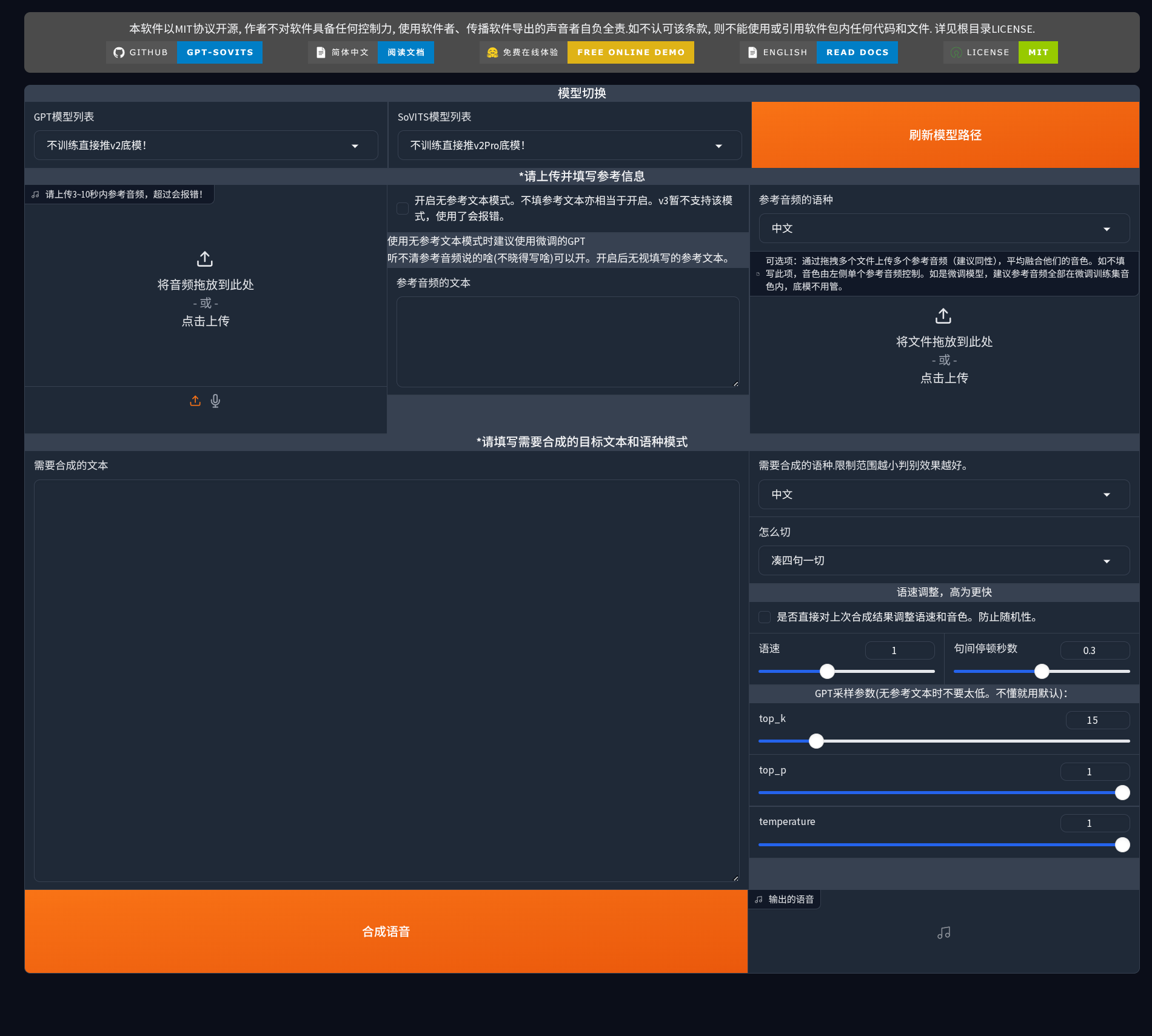Open the 怎么切 slicing method dropdown
The image size is (1152, 1036).
943,561
